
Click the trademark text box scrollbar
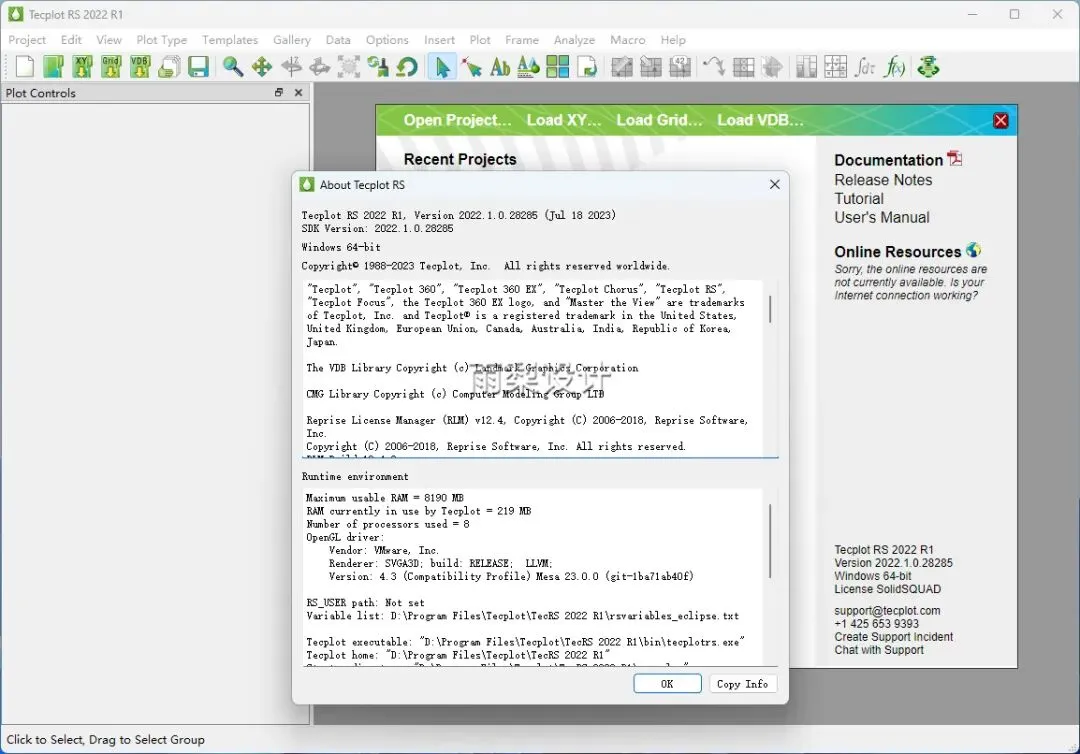pos(770,309)
